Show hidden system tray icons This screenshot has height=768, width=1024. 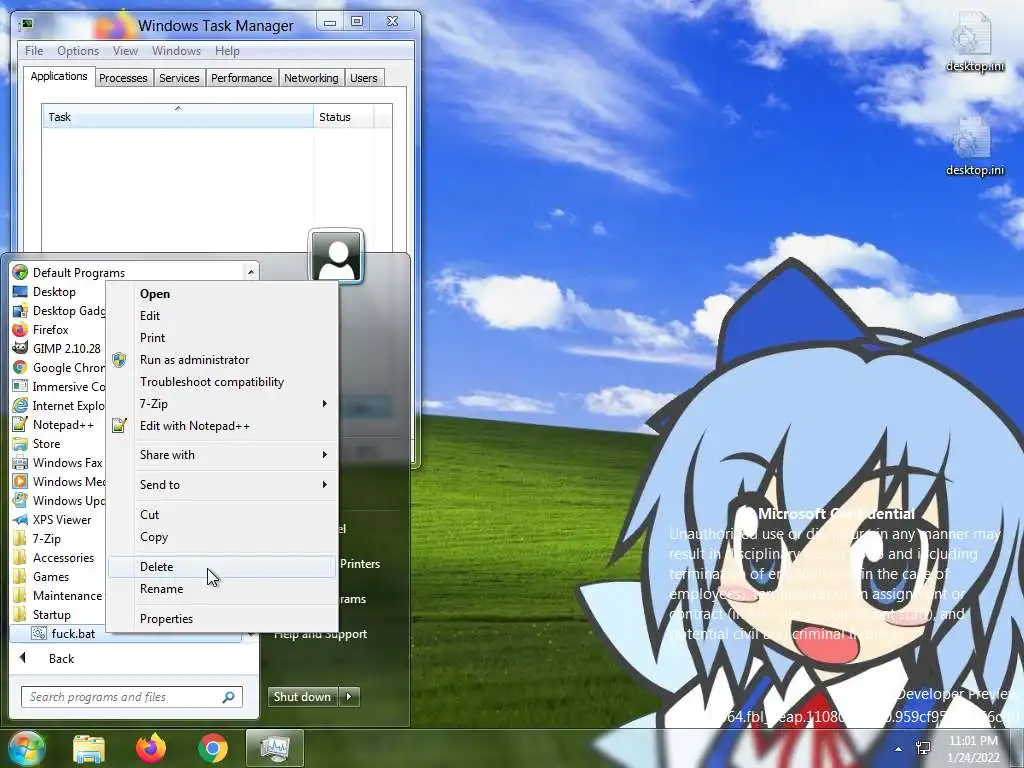click(x=899, y=749)
